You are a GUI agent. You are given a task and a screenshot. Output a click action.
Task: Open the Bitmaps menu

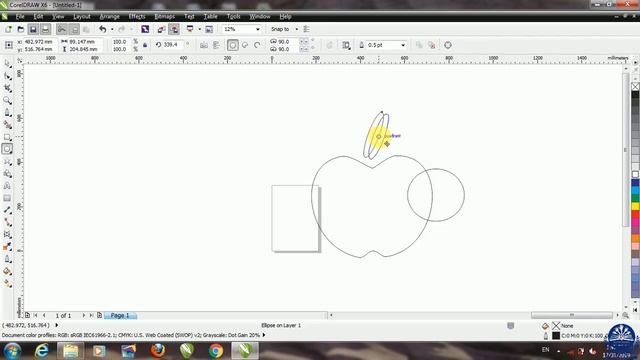[164, 16]
